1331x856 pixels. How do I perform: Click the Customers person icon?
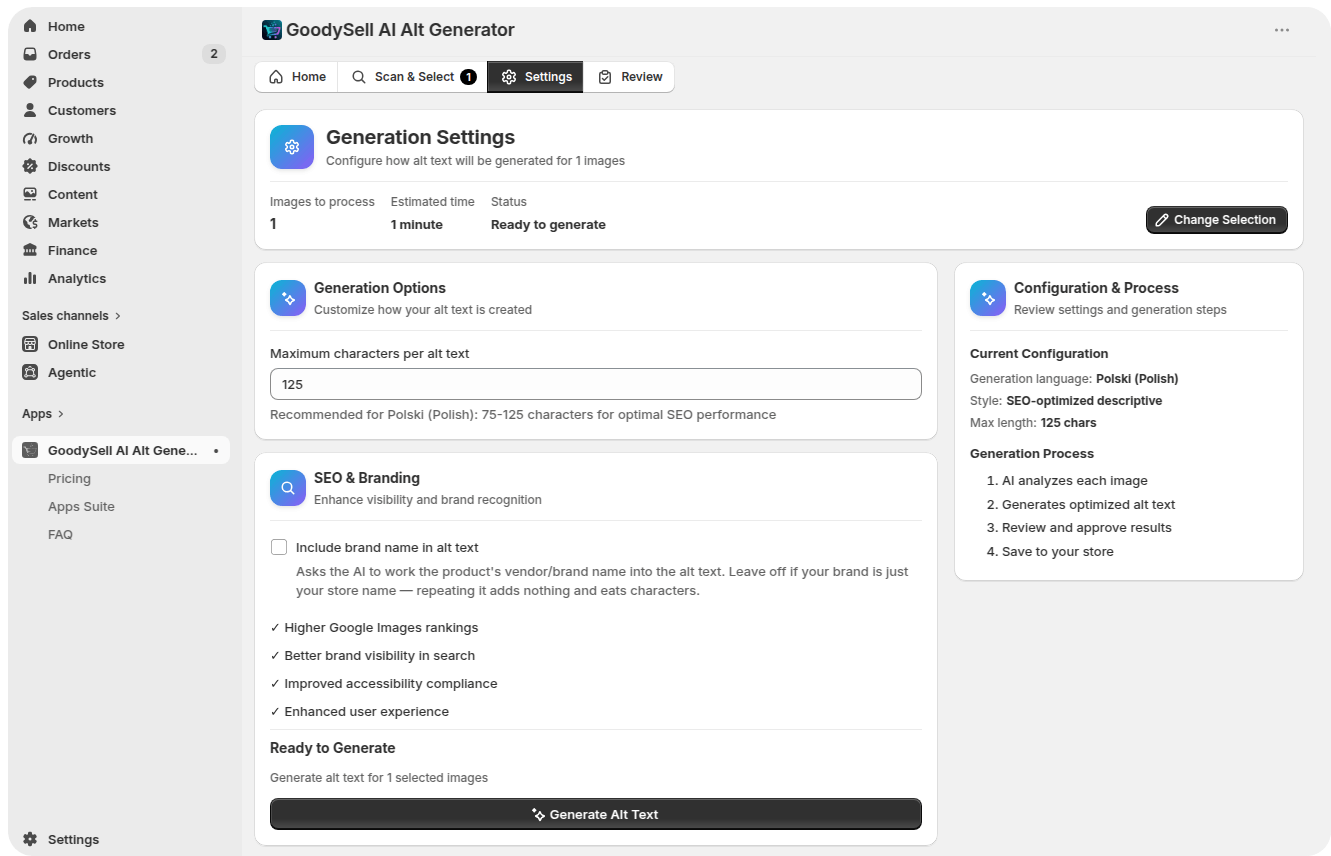click(30, 110)
